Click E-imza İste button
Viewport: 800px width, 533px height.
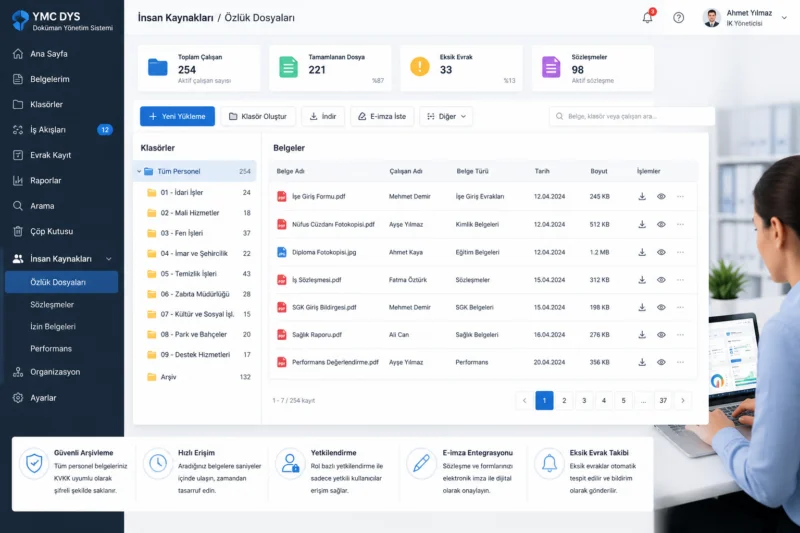[x=382, y=116]
